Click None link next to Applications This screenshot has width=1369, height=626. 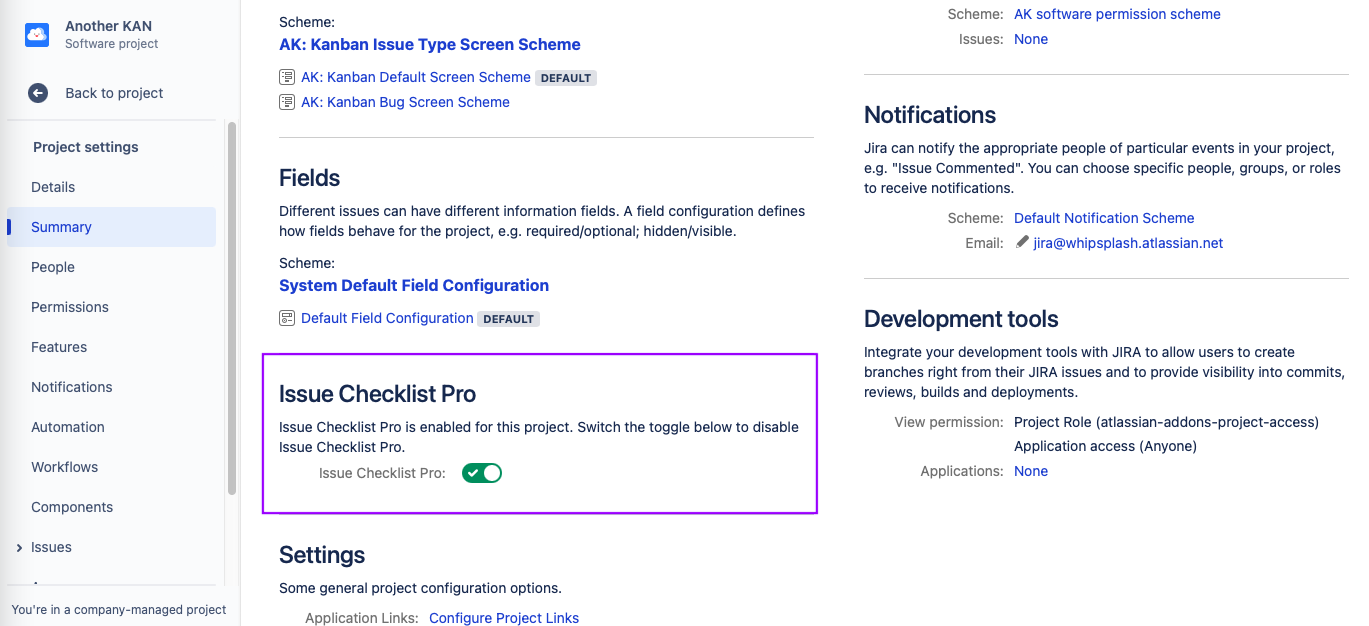coord(1030,471)
